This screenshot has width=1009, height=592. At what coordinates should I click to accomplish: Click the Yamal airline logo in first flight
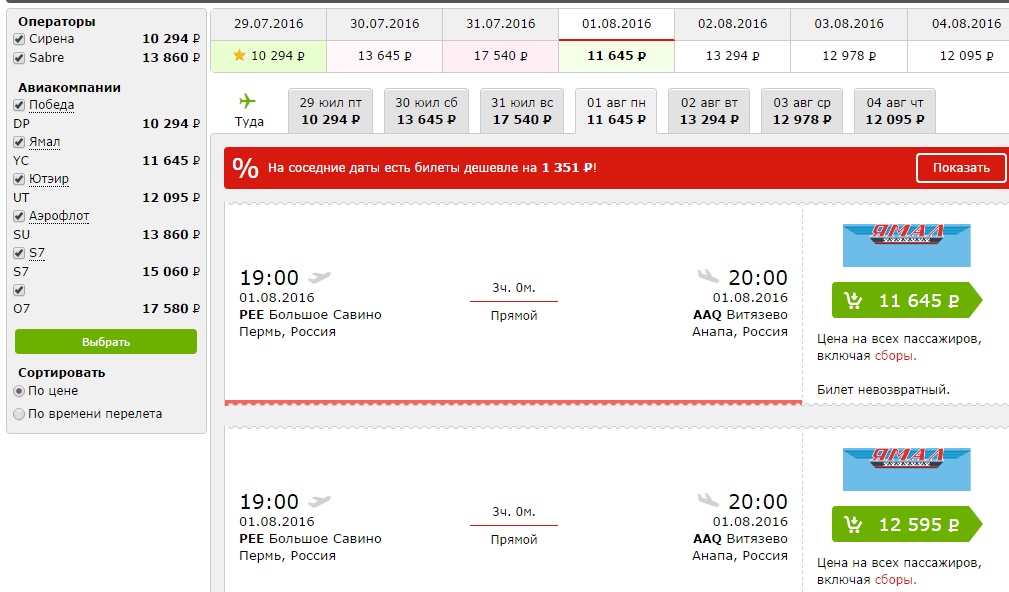(906, 245)
